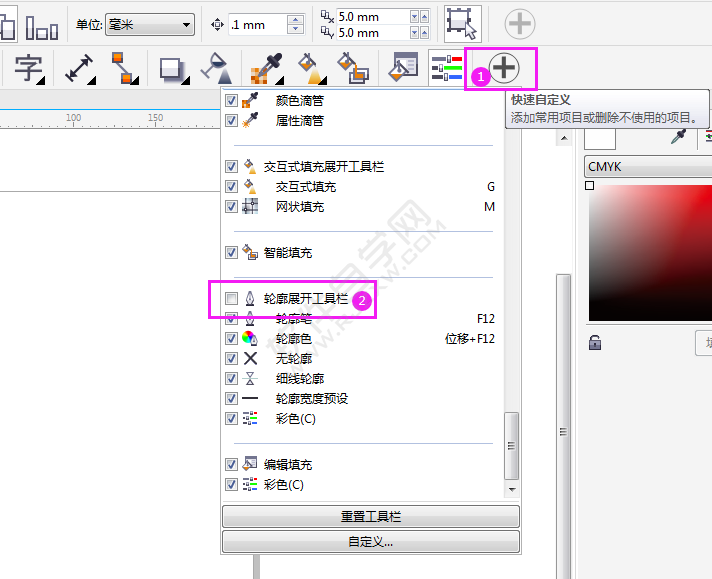Click the 轮廓笔 F12 menu entry
This screenshot has height=579, width=712.
(361, 318)
